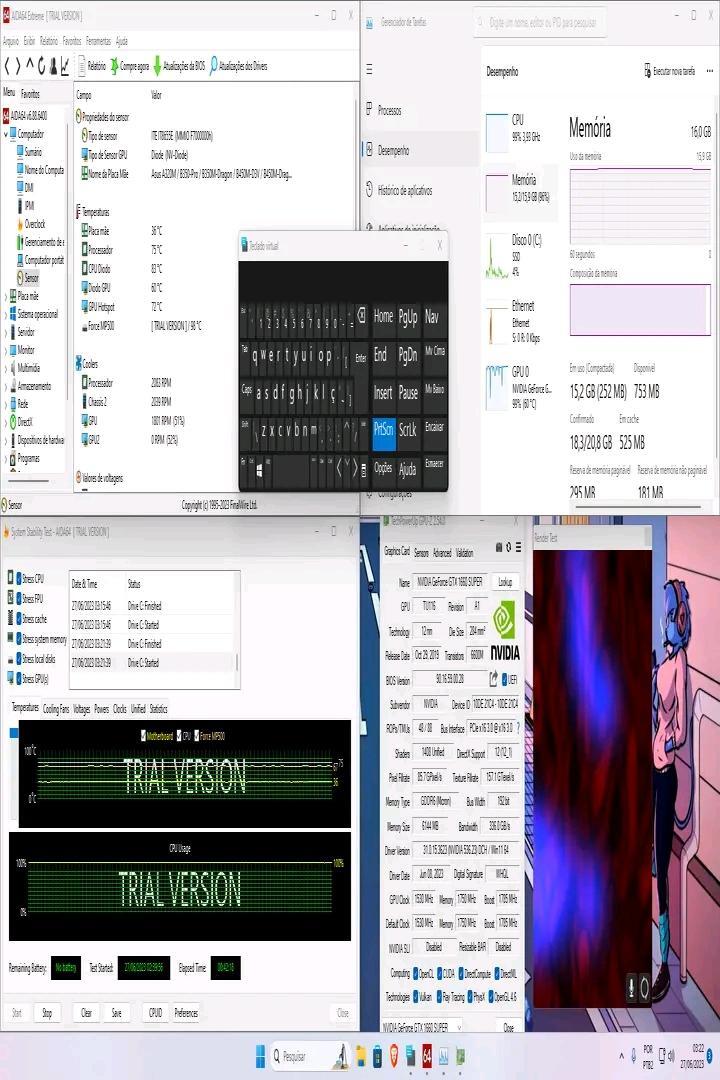The width and height of the screenshot is (720, 1080).
Task: Select Sensor item in AIDA64 tree
Action: pos(32,278)
